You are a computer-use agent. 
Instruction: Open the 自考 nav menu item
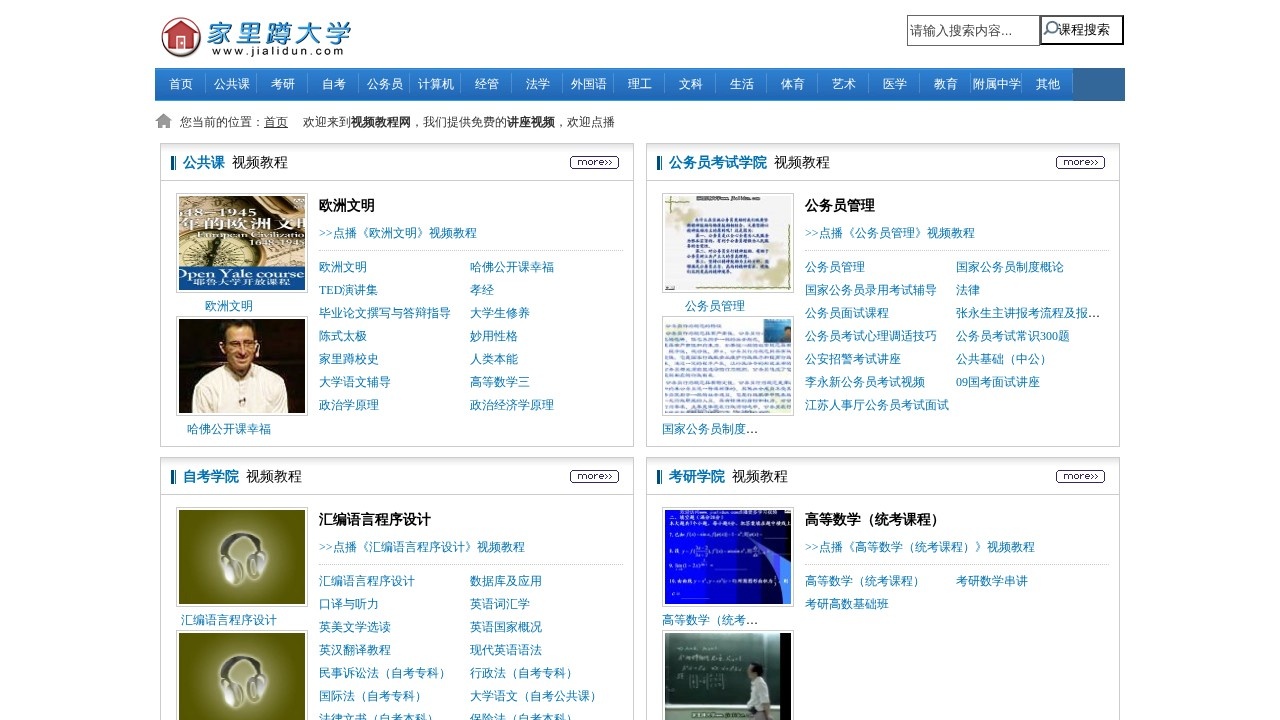(334, 84)
